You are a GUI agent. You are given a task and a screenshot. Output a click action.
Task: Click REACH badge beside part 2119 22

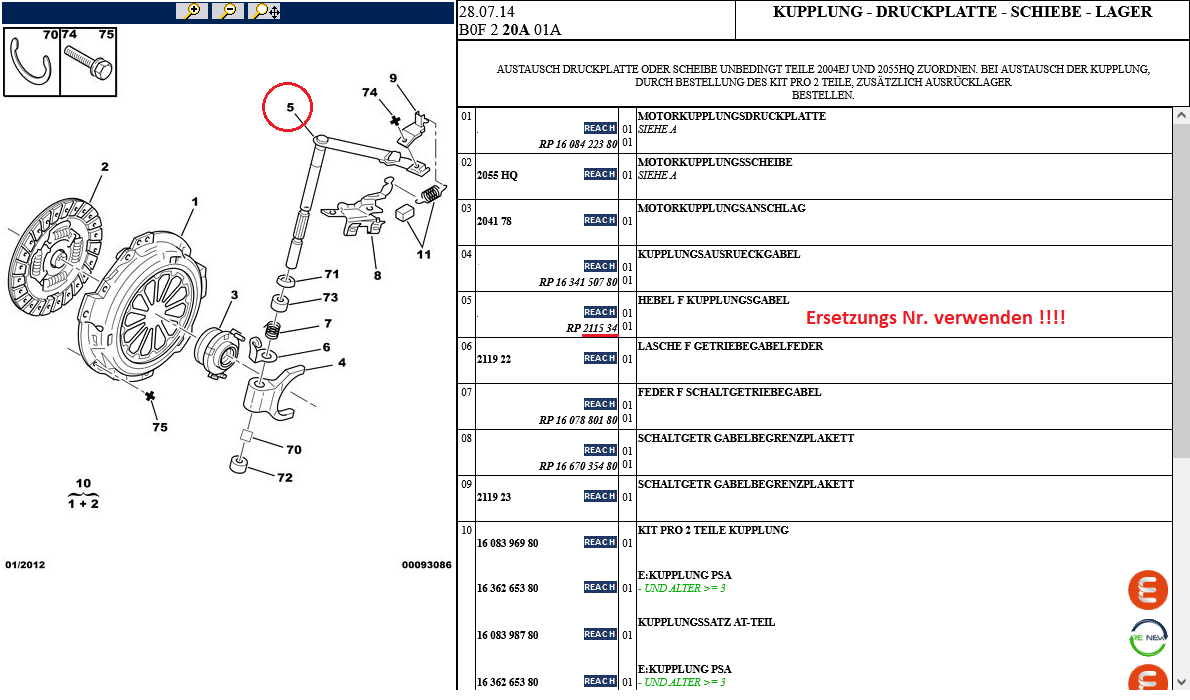(600, 358)
